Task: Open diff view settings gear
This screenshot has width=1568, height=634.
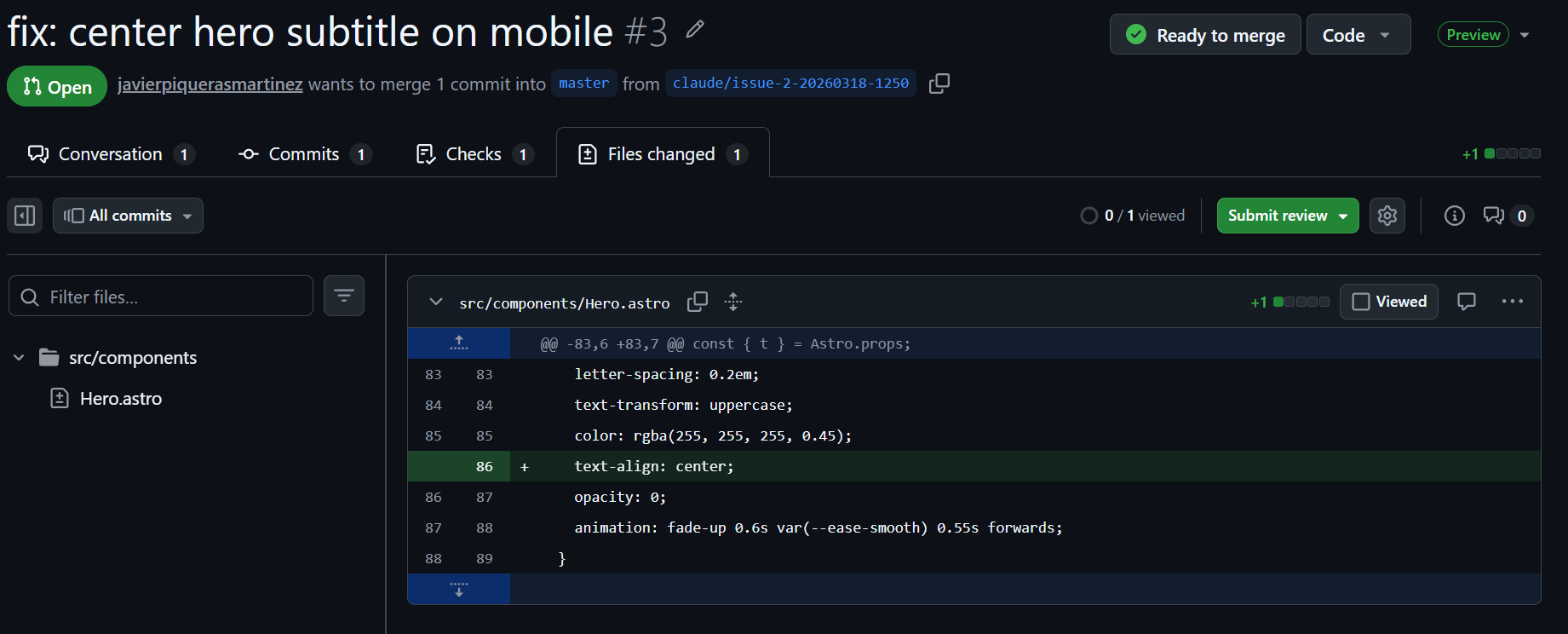Action: 1387,216
